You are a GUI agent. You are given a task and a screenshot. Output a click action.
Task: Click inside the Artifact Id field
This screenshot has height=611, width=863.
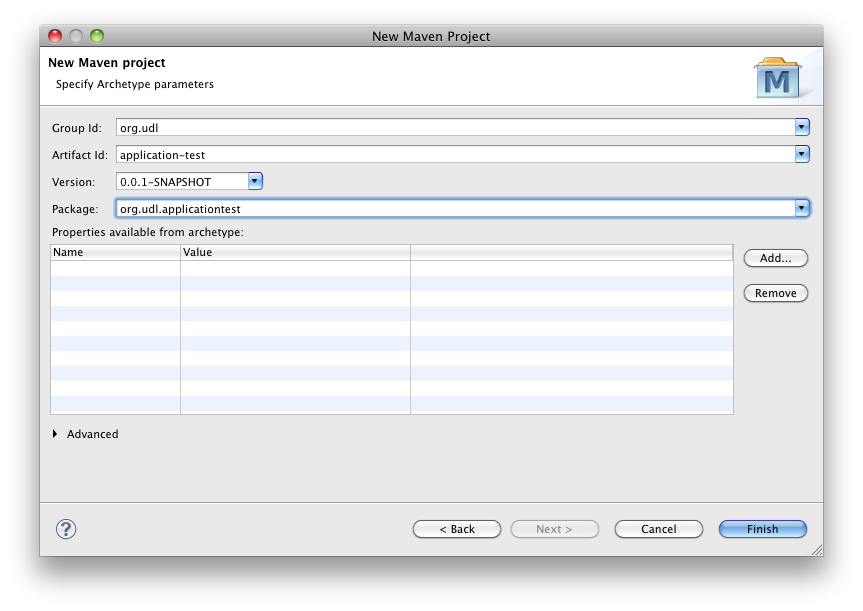point(454,154)
